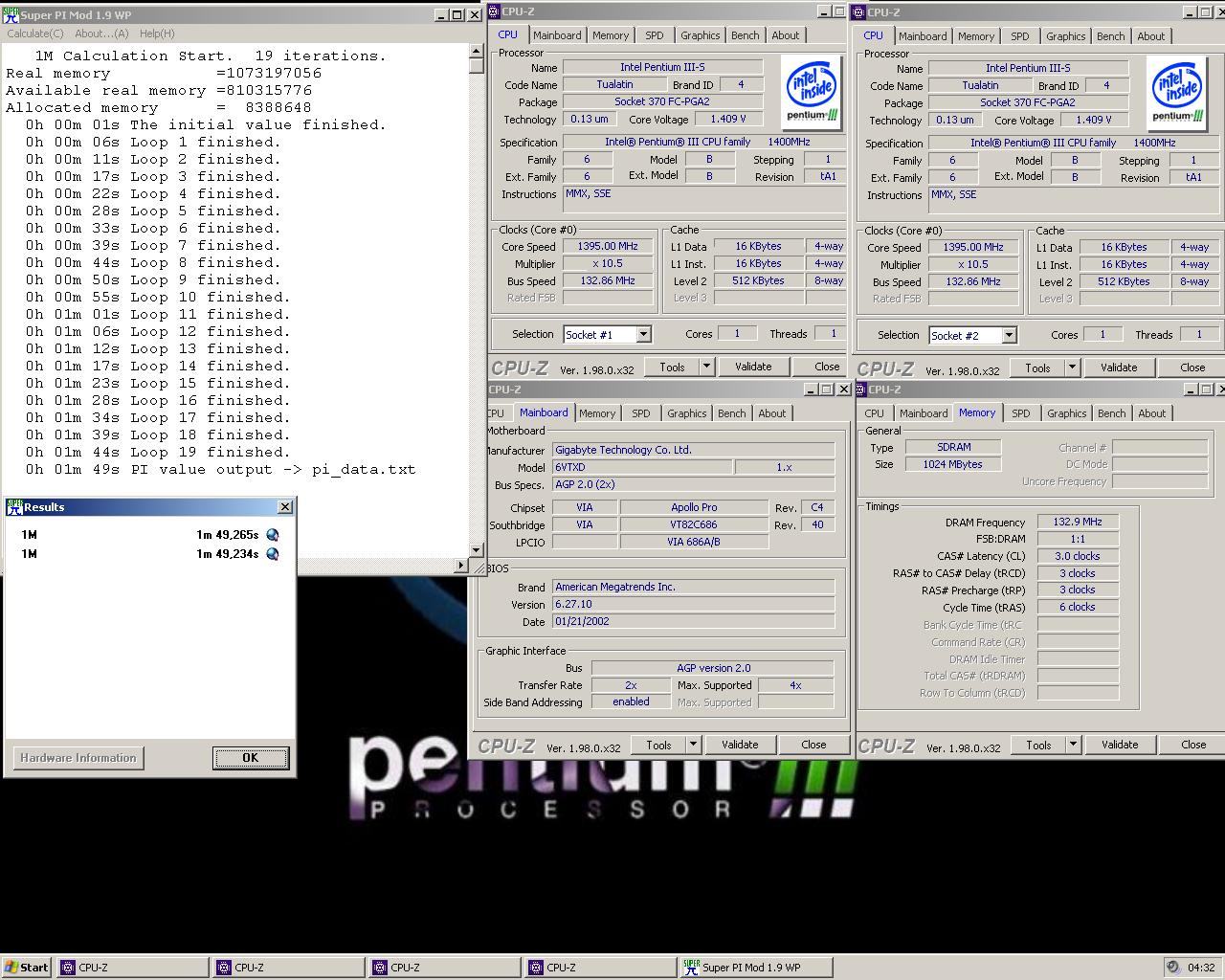Click 'PI value output -> pi_data.txt' line

(x=273, y=469)
